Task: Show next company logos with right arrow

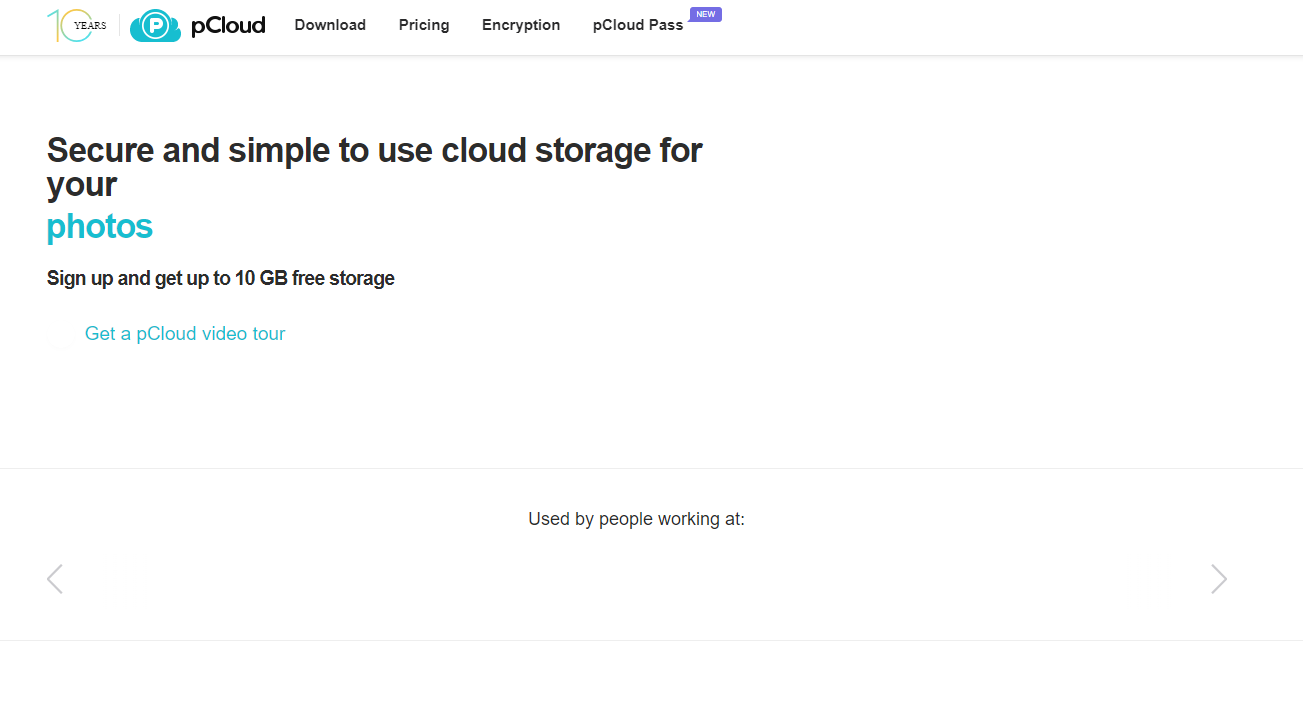Action: click(1219, 579)
